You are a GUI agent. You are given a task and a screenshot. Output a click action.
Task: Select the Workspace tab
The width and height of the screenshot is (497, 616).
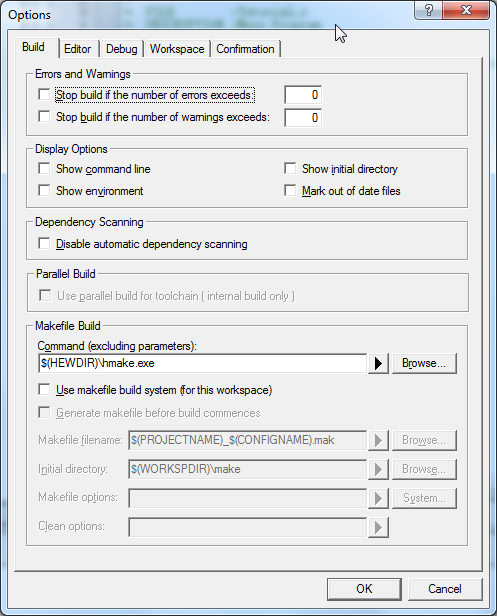click(x=177, y=49)
